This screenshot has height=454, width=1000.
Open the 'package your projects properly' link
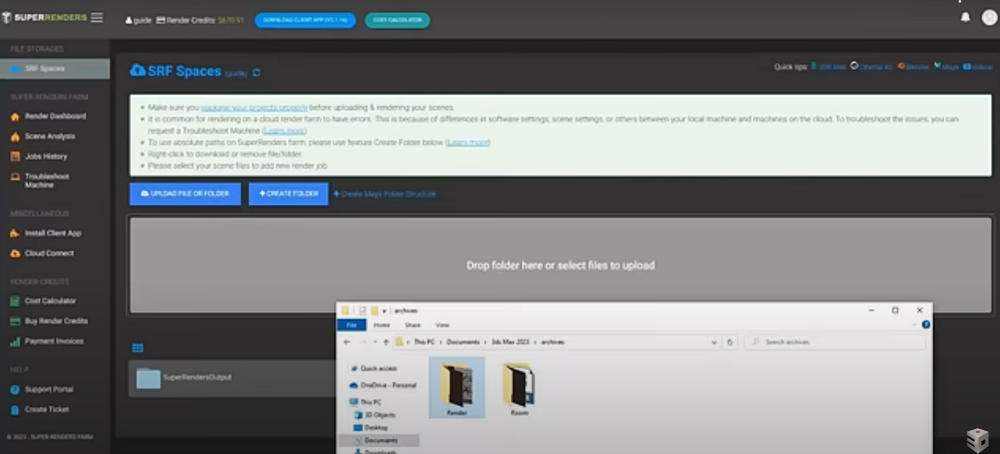click(x=254, y=108)
